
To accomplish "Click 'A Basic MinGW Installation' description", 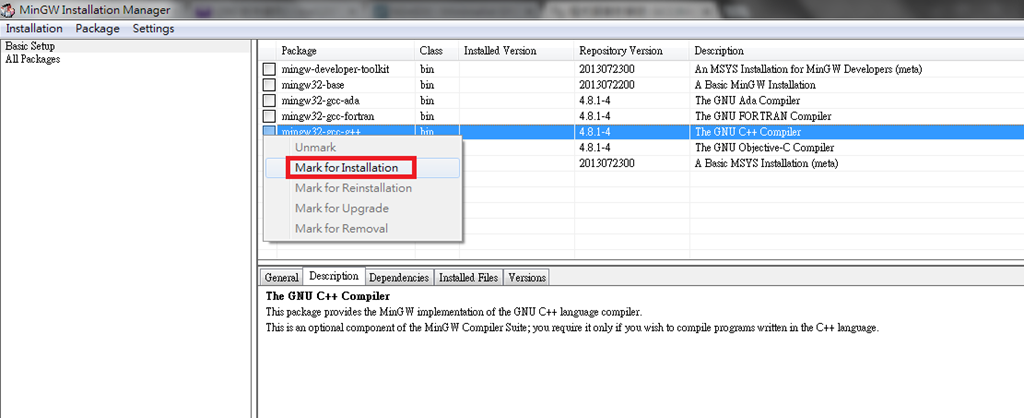I will [755, 85].
